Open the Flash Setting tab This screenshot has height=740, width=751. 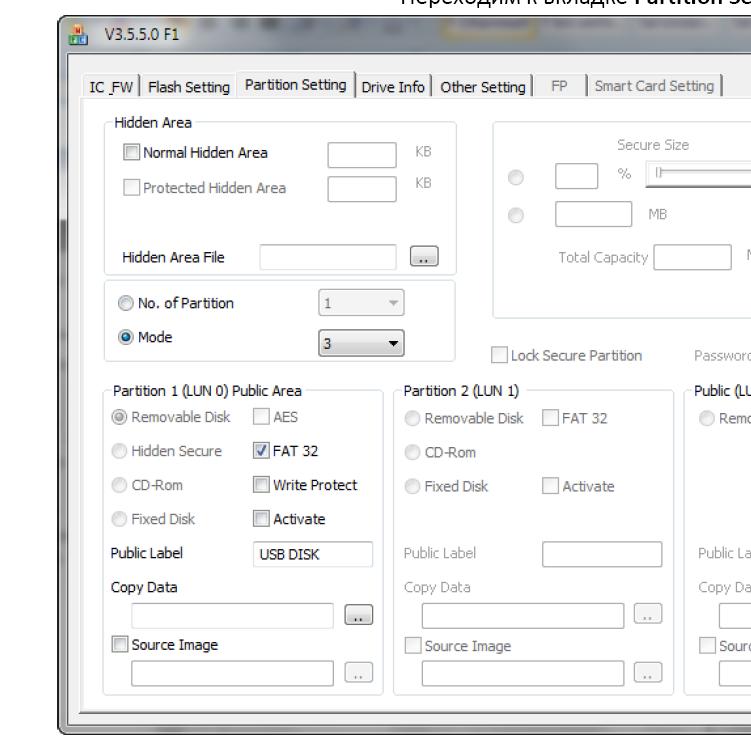pos(189,87)
